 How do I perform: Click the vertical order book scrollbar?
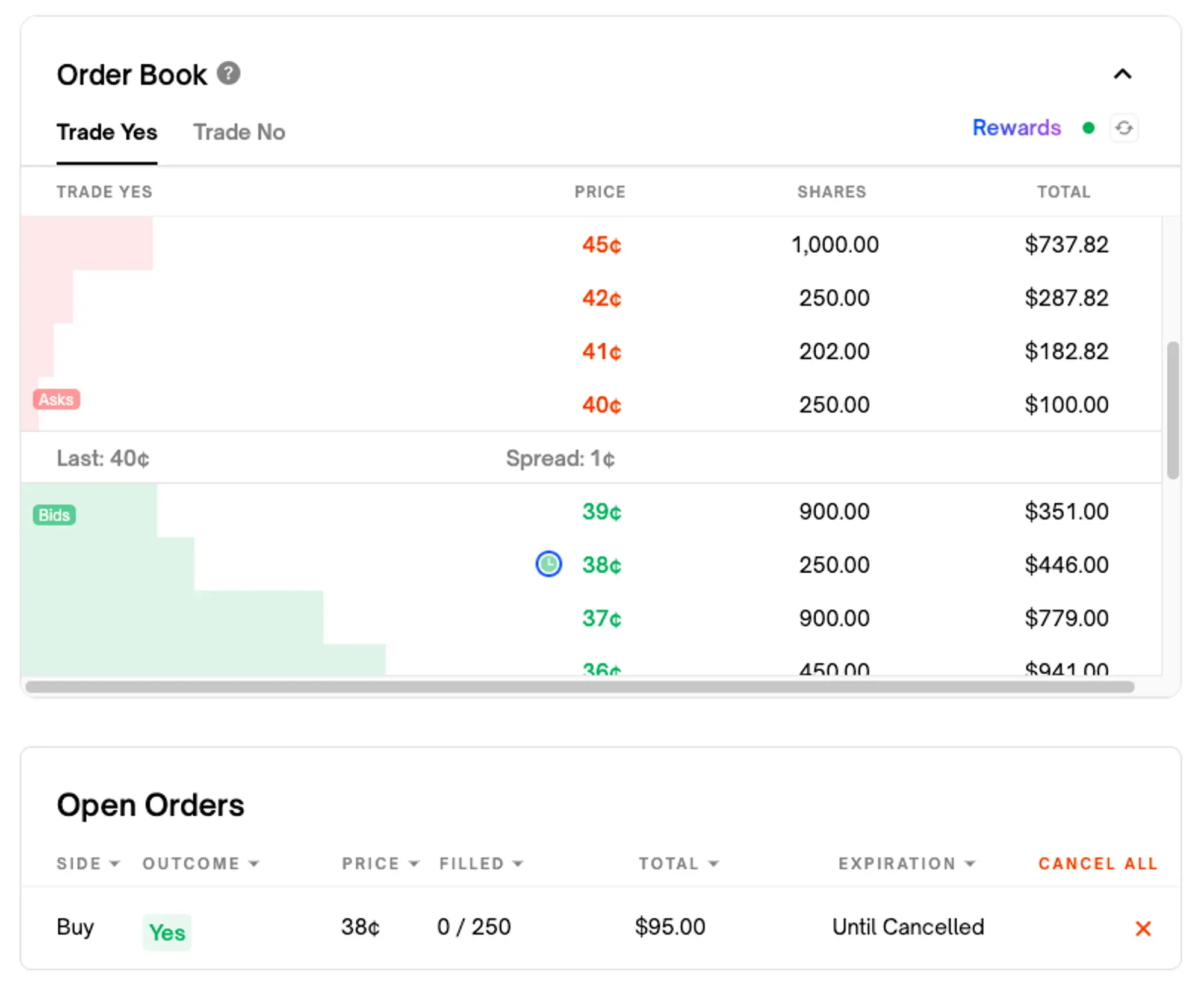coord(1172,409)
